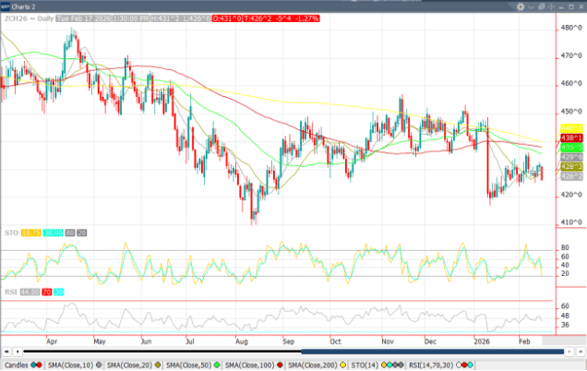587x371 pixels.
Task: Click the green 435^5 price tag
Action: pos(572,148)
